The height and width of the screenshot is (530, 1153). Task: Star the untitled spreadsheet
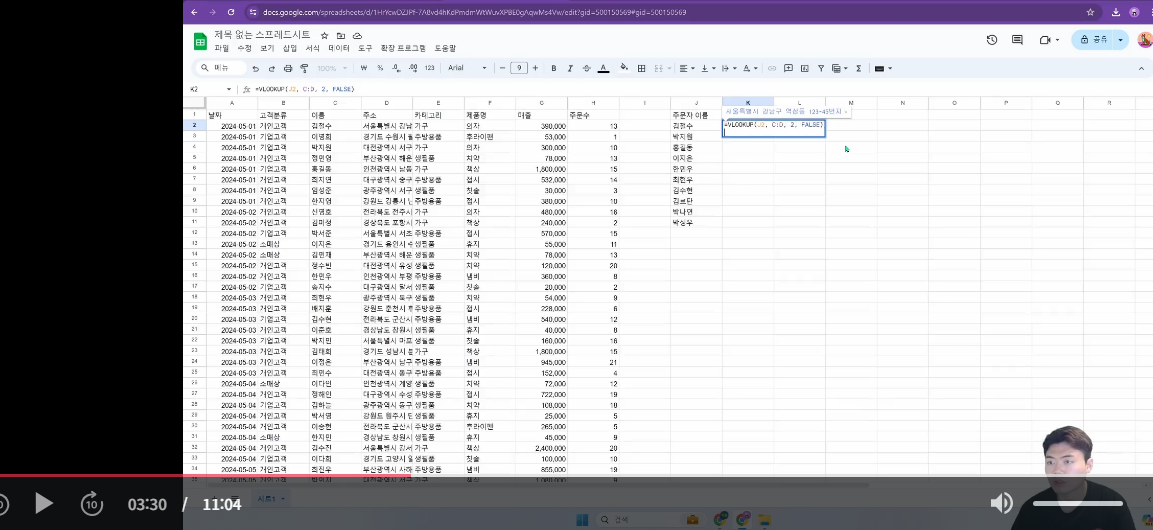point(324,35)
